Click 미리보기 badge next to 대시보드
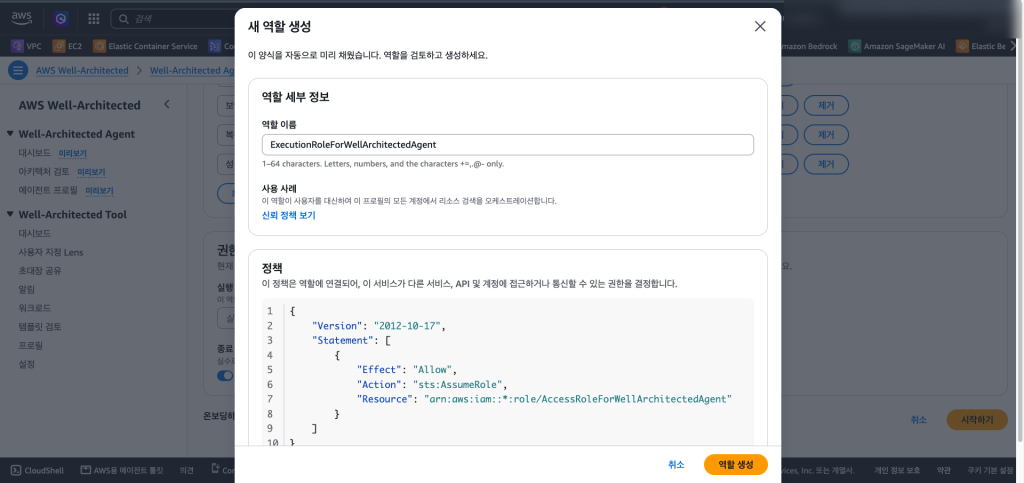1024x483 pixels. point(72,153)
